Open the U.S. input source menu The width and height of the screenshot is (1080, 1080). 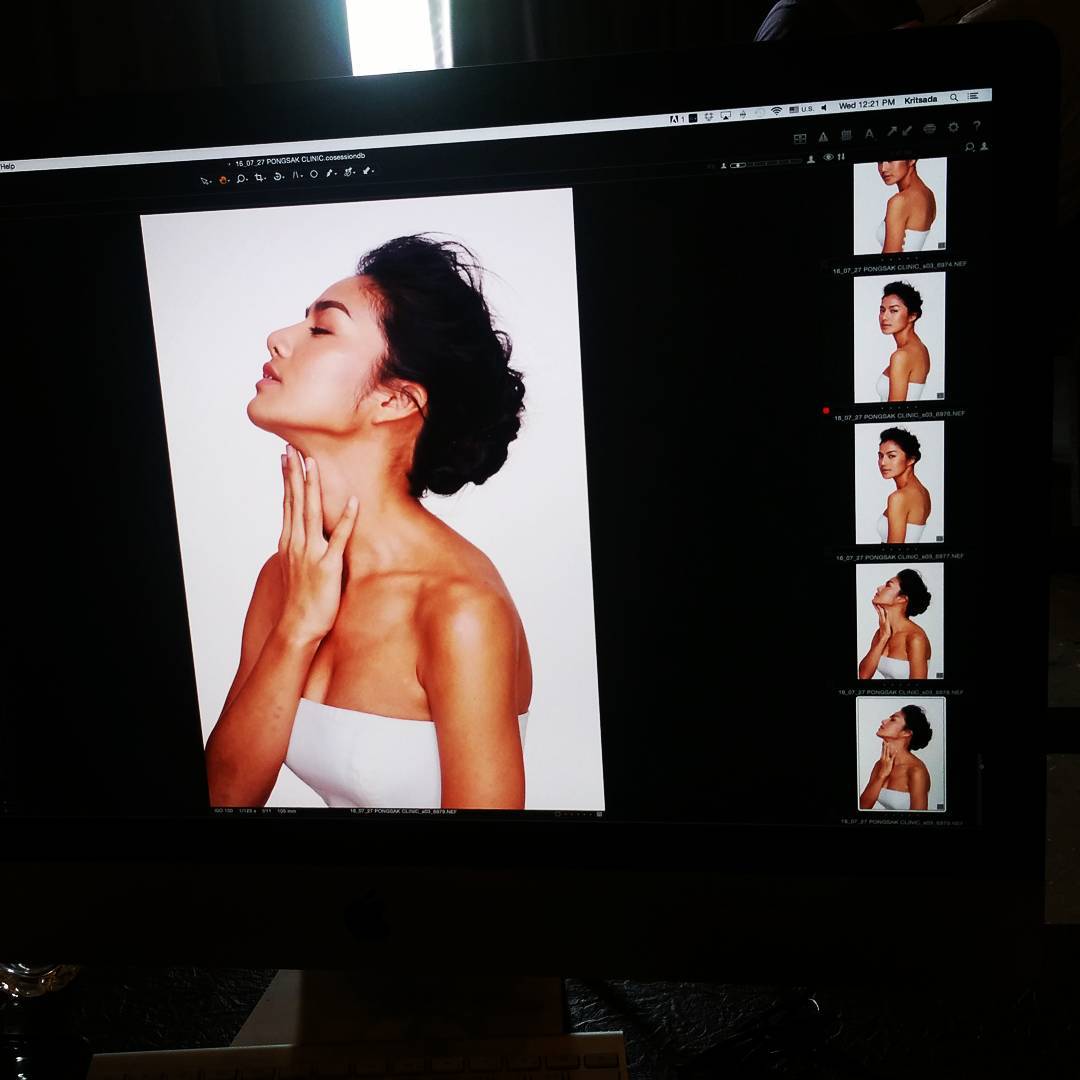[802, 109]
